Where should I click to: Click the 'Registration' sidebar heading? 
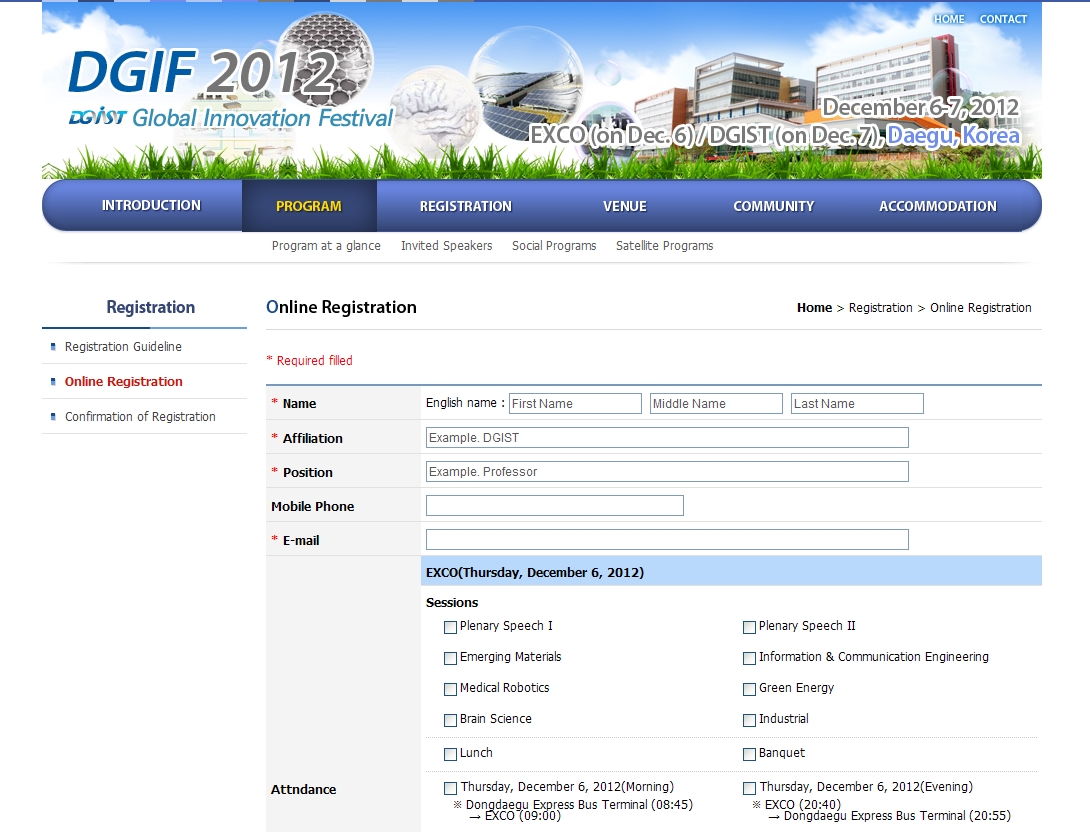pos(150,307)
